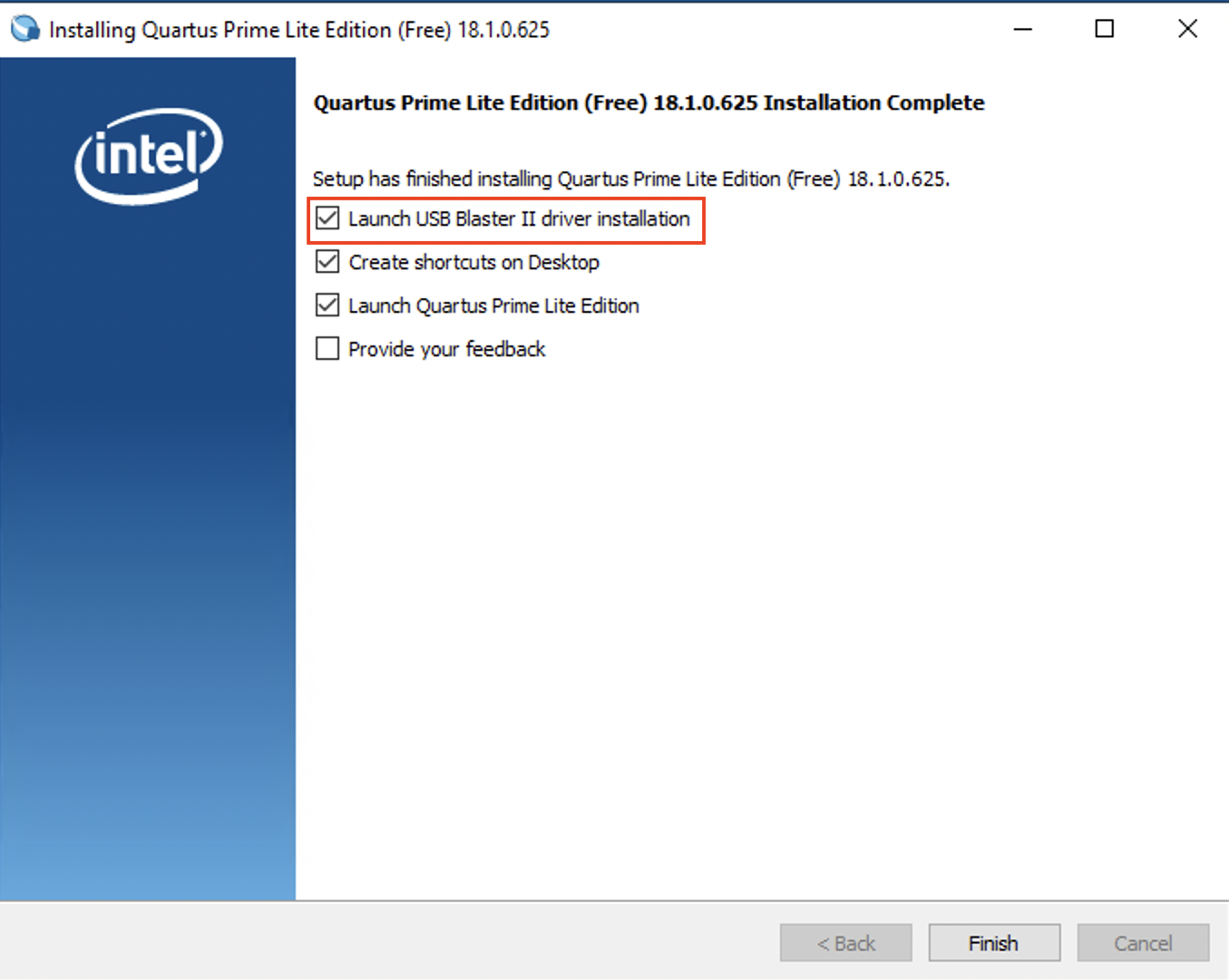Uncheck Launch USB Blaster II driver installation box
Screen dimensions: 1229x980
[x=327, y=218]
